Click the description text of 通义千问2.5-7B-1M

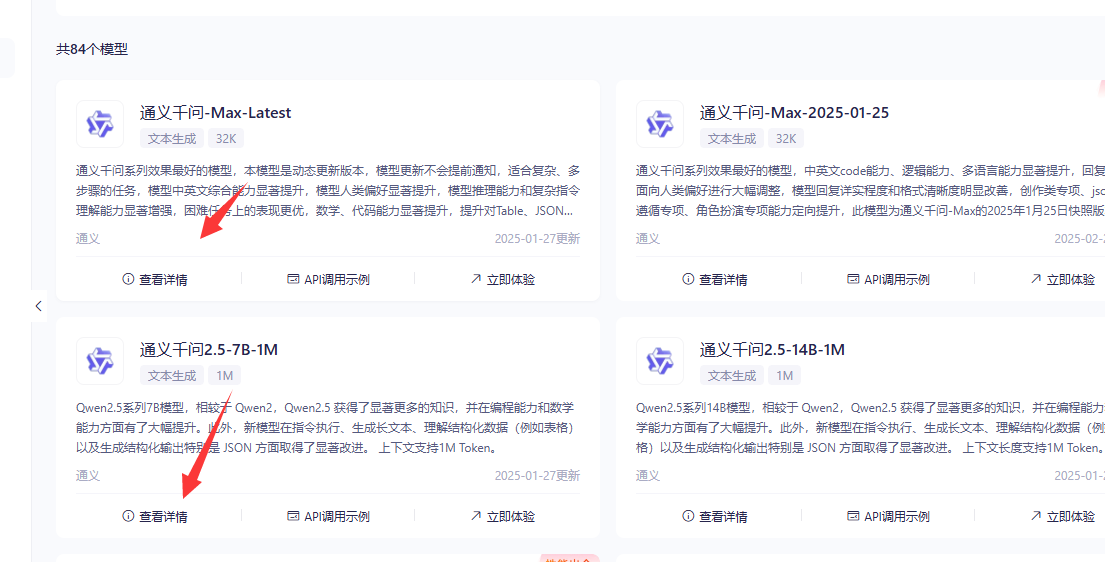pos(328,427)
